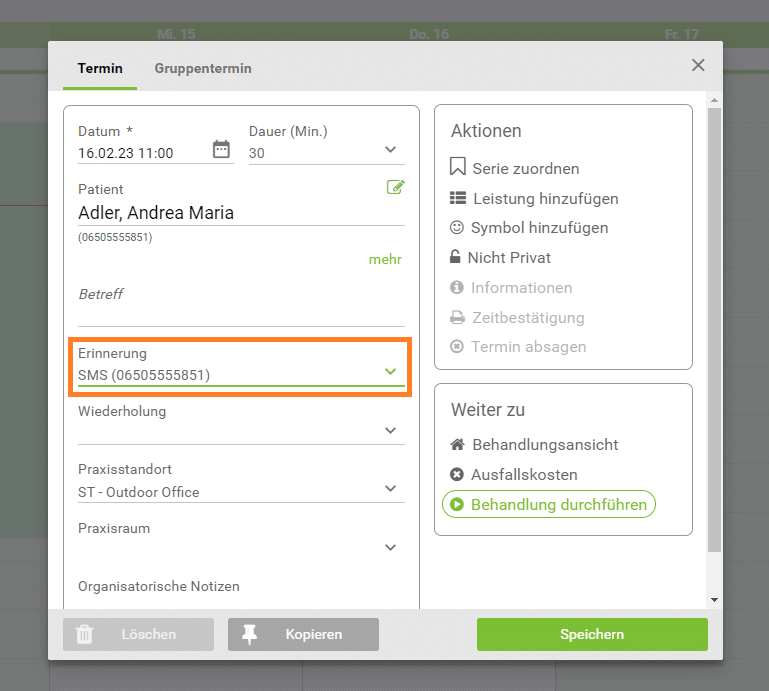This screenshot has width=769, height=691.
Task: Expand the Praxisraum dropdown
Action: [390, 547]
